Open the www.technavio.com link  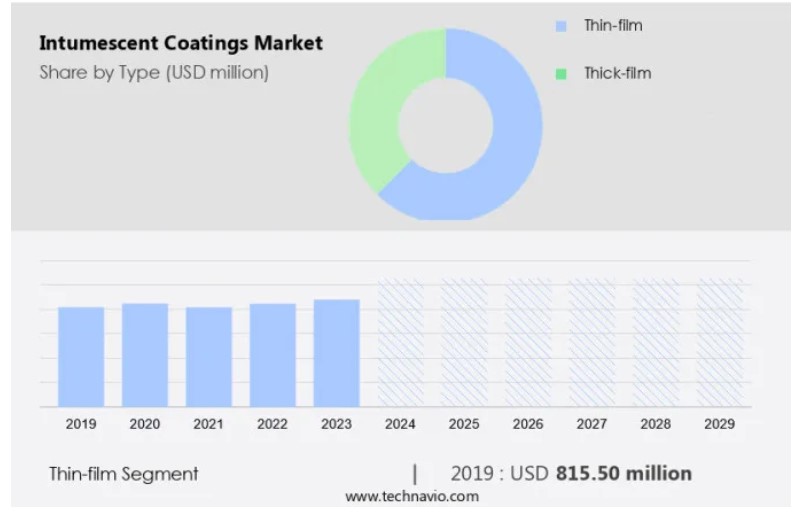click(x=412, y=497)
